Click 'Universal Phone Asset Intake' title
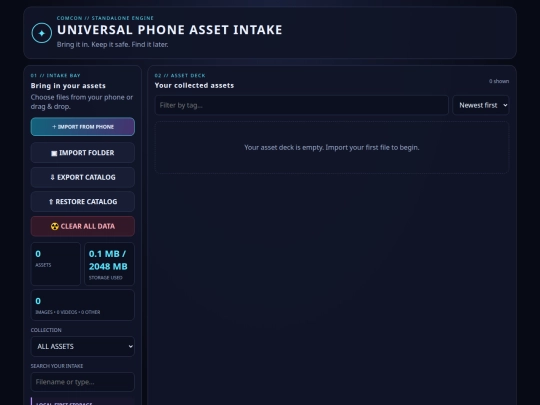The height and width of the screenshot is (405, 540). point(170,30)
